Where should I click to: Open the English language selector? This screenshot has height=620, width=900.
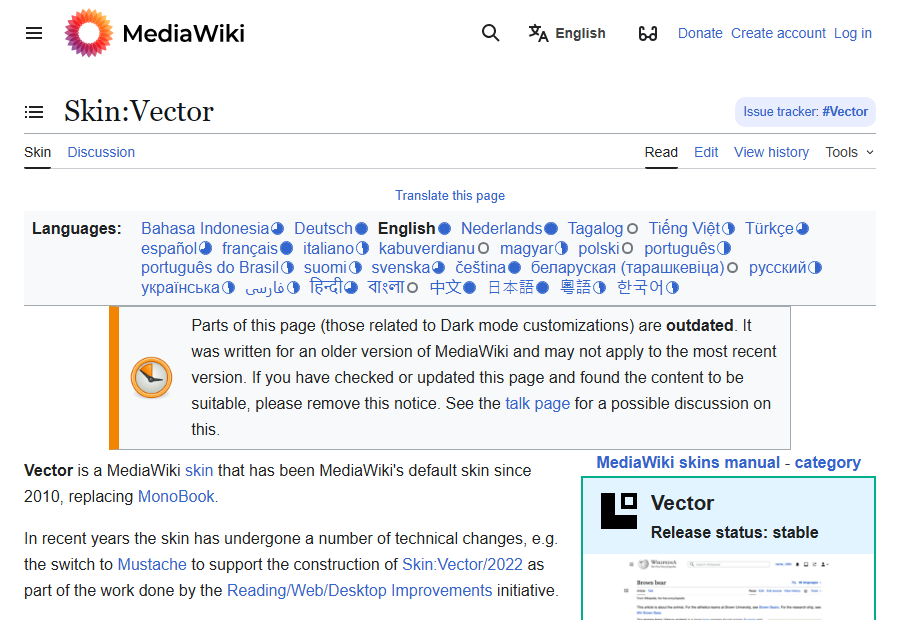[567, 33]
